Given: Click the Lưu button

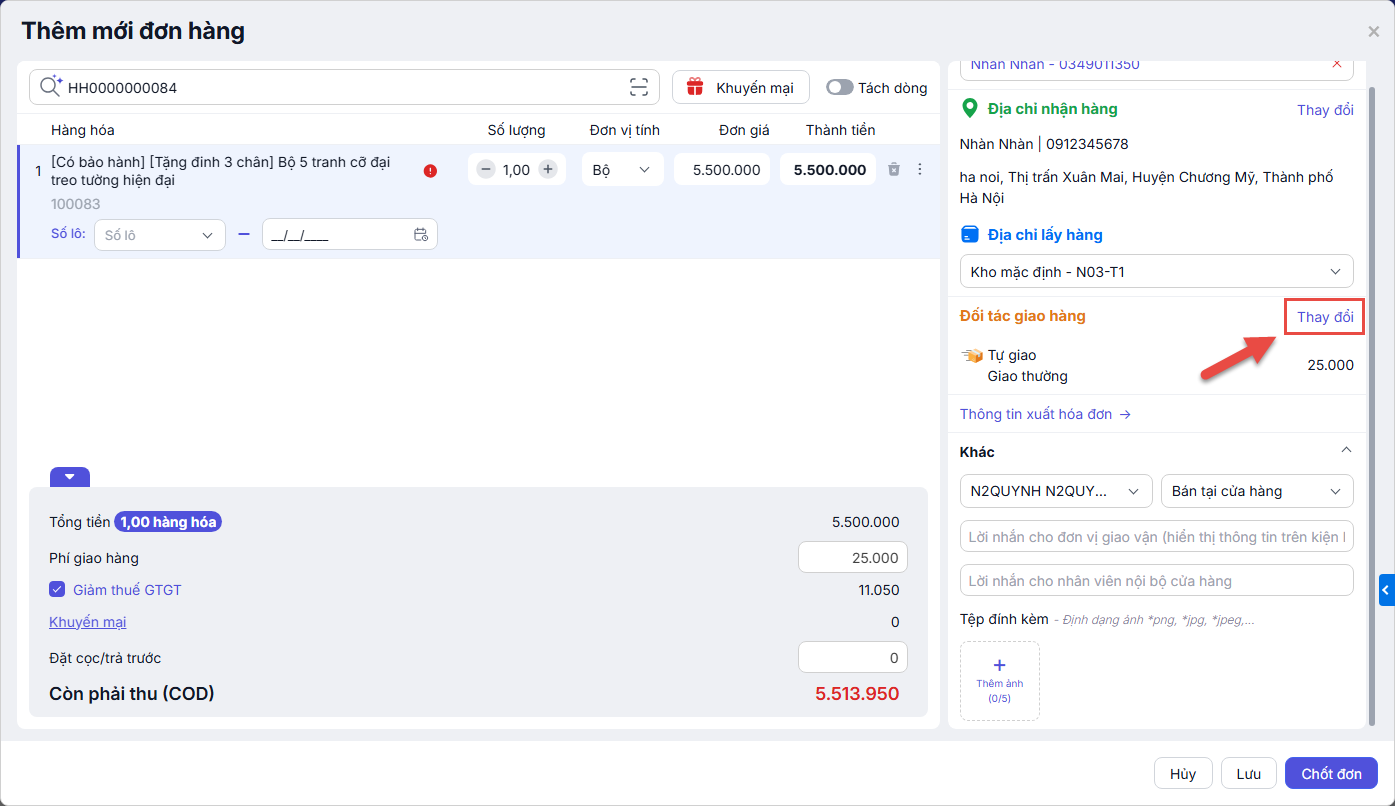Looking at the screenshot, I should [1248, 774].
